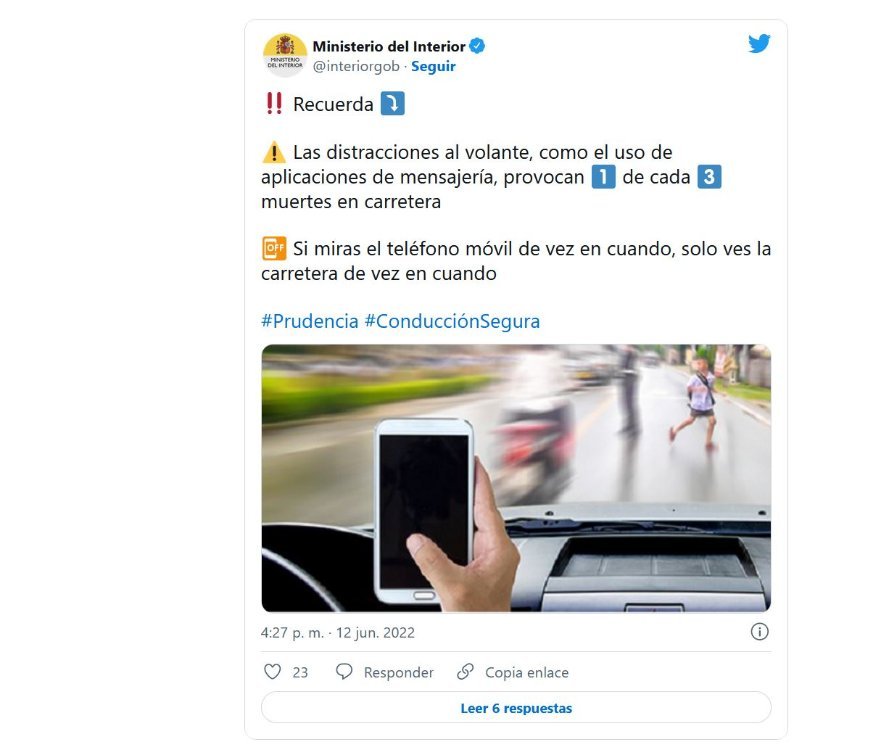
Task: Like the tweet with heart icon
Action: [x=273, y=672]
